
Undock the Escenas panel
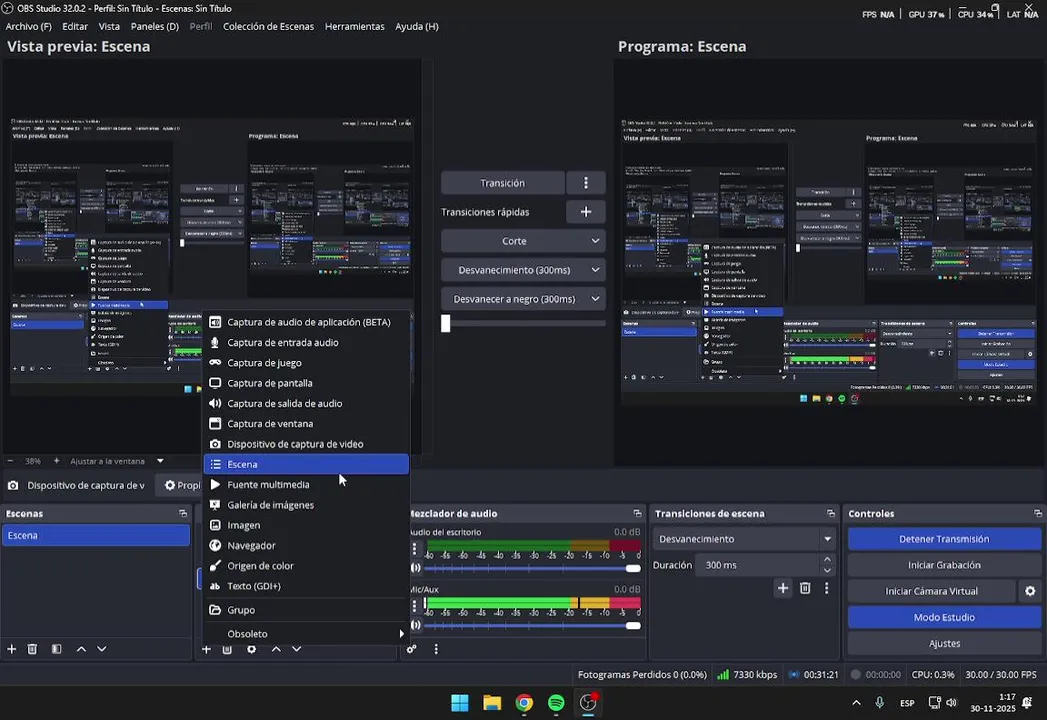183,514
